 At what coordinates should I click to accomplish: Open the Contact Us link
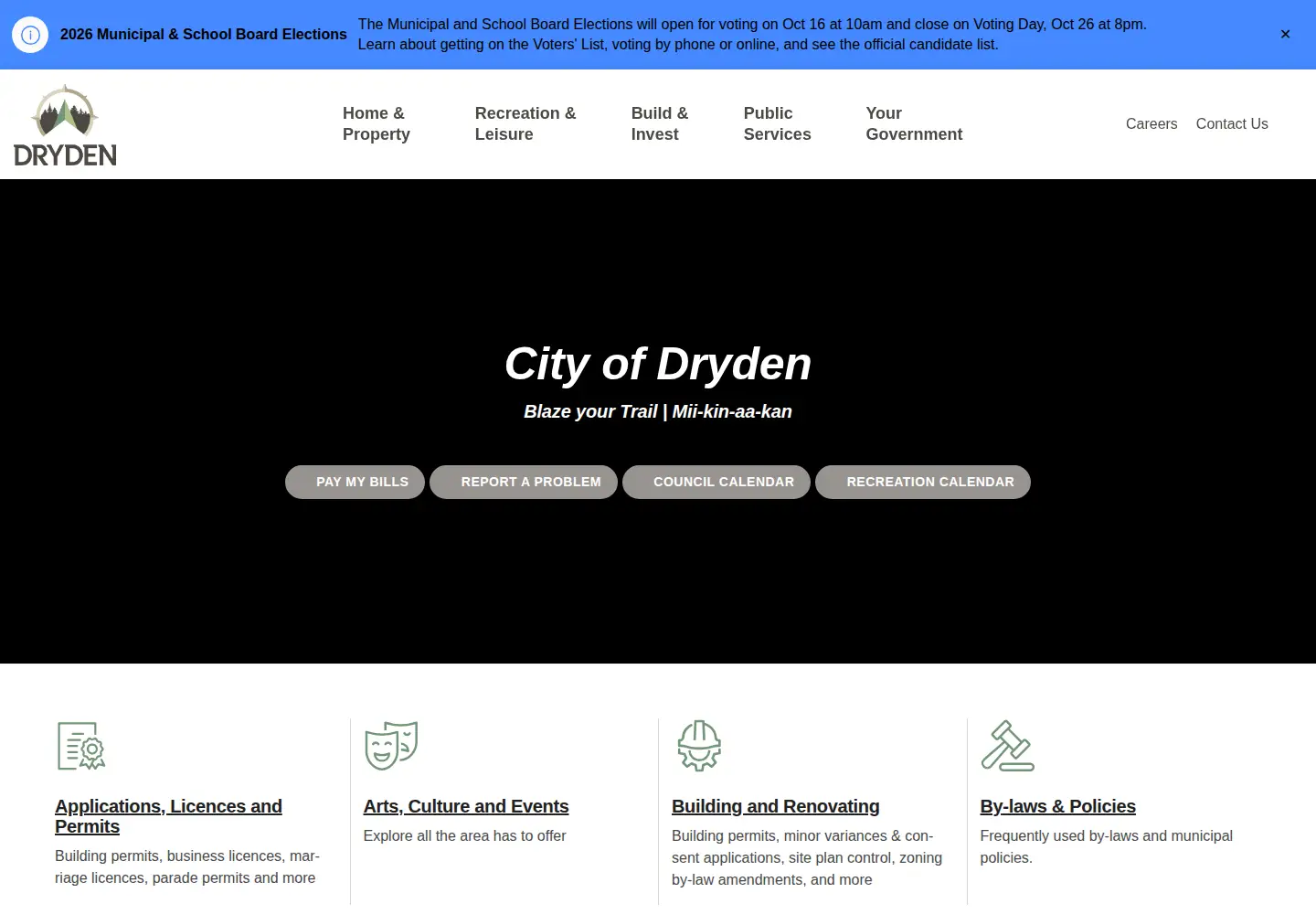(x=1232, y=123)
